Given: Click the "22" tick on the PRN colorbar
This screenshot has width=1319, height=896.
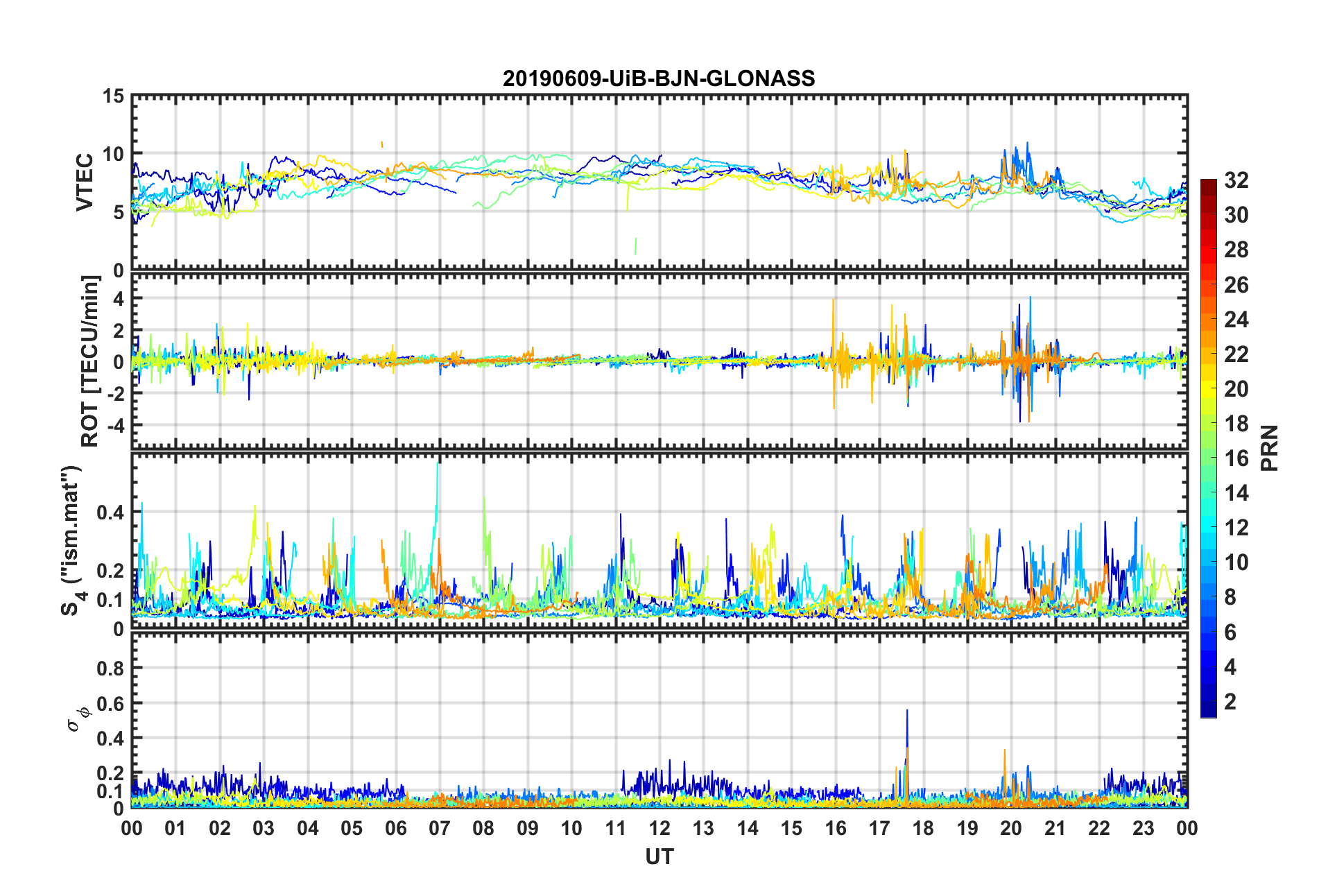Looking at the screenshot, I should pos(1236,354).
